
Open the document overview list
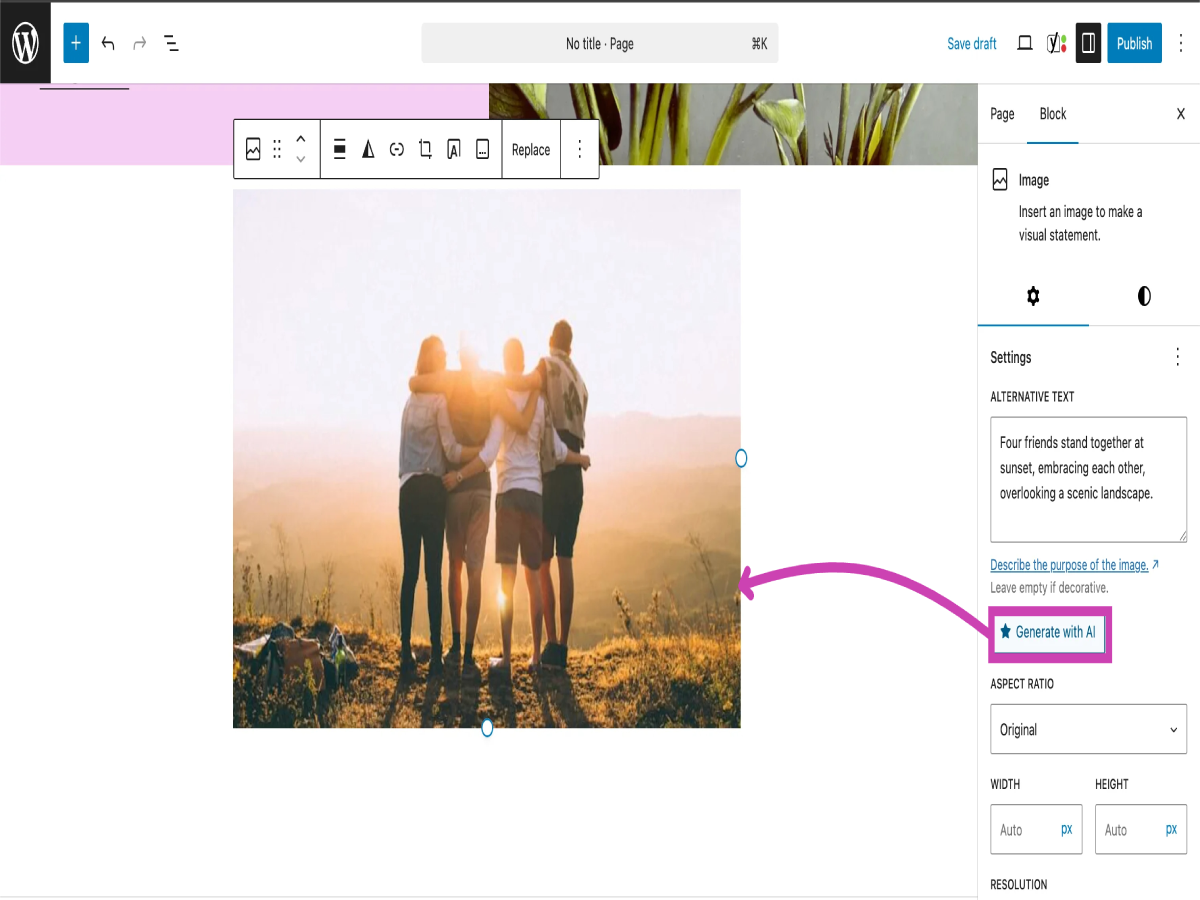tap(172, 43)
